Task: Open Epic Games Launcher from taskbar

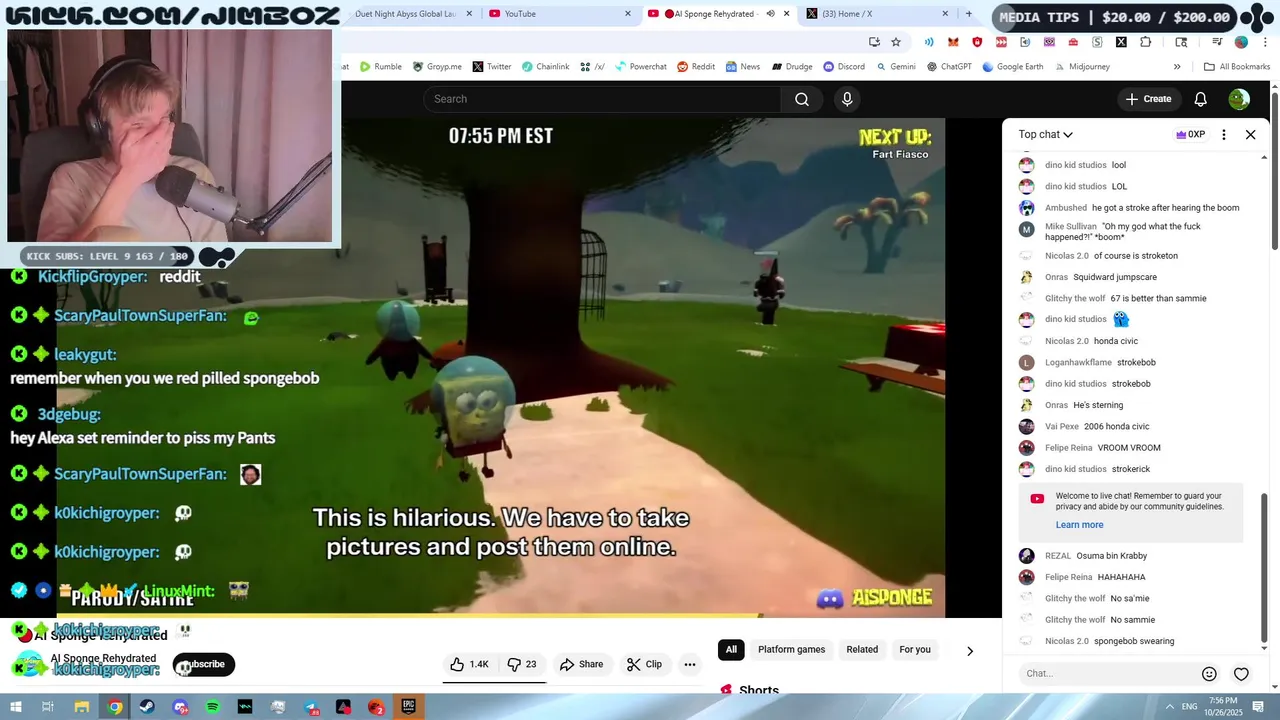Action: (408, 707)
